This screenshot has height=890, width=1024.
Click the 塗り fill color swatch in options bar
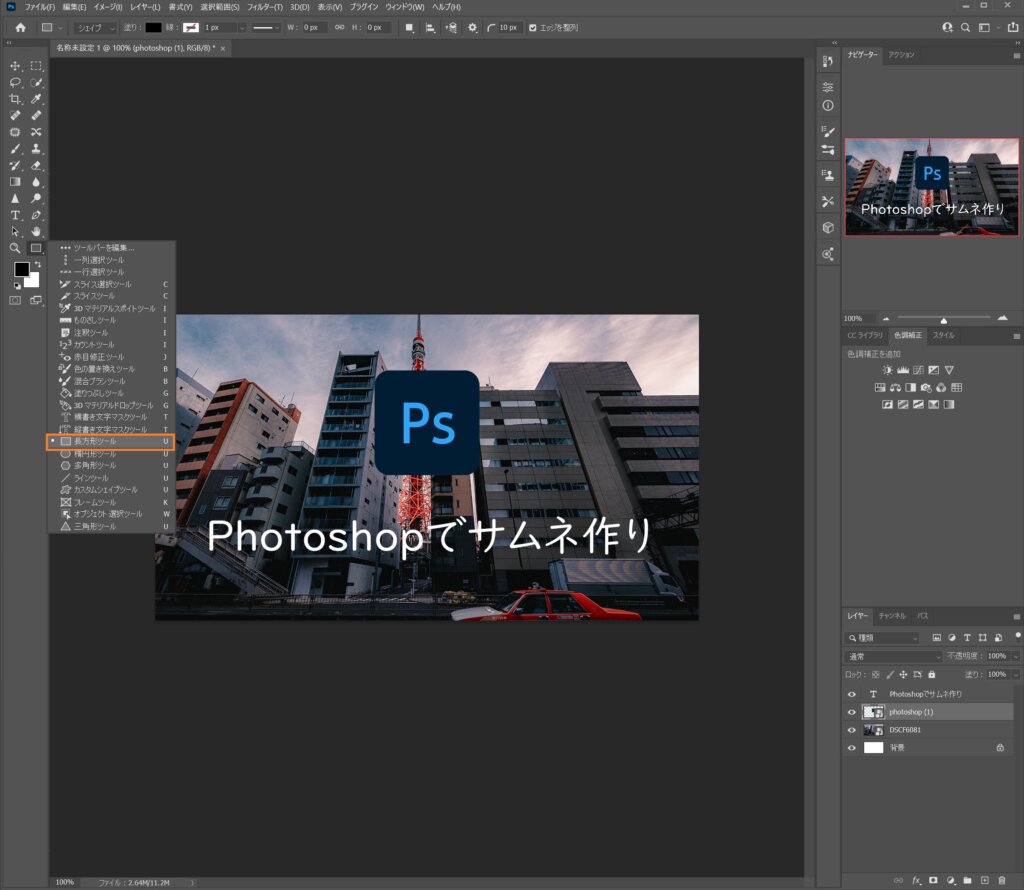tap(153, 27)
